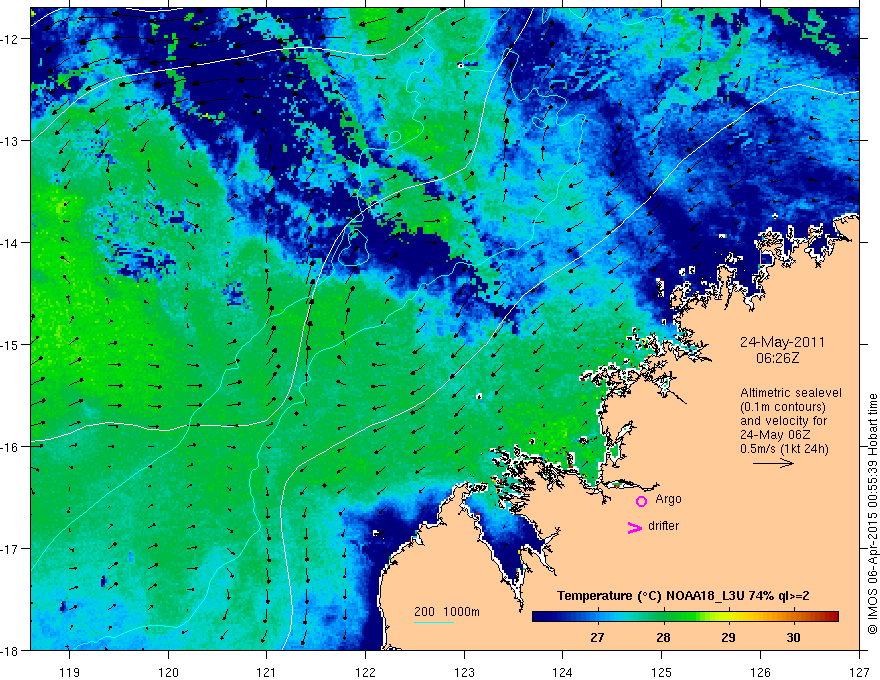Click the color bar tick label 30
The image size is (880, 680).
point(793,638)
